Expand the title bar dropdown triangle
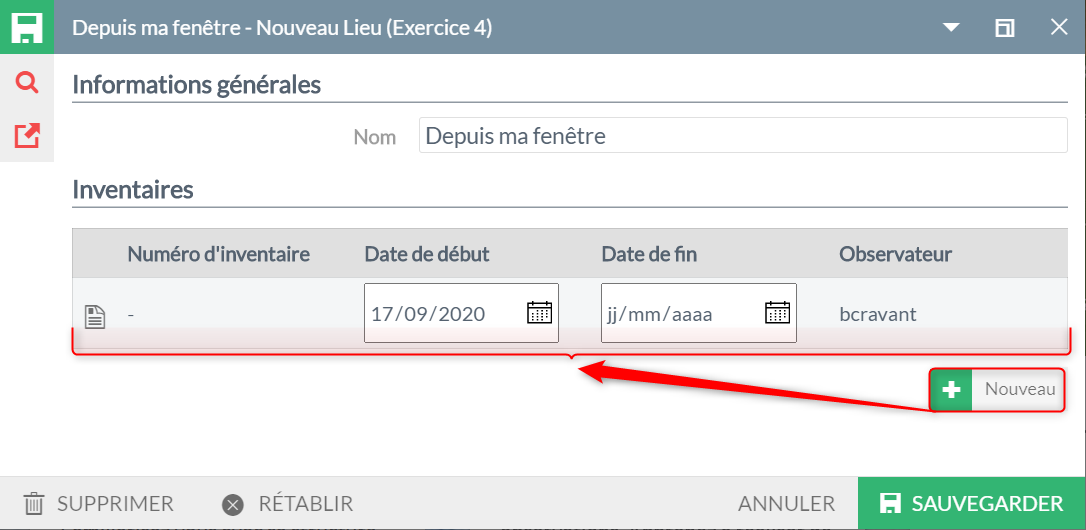 [x=952, y=28]
